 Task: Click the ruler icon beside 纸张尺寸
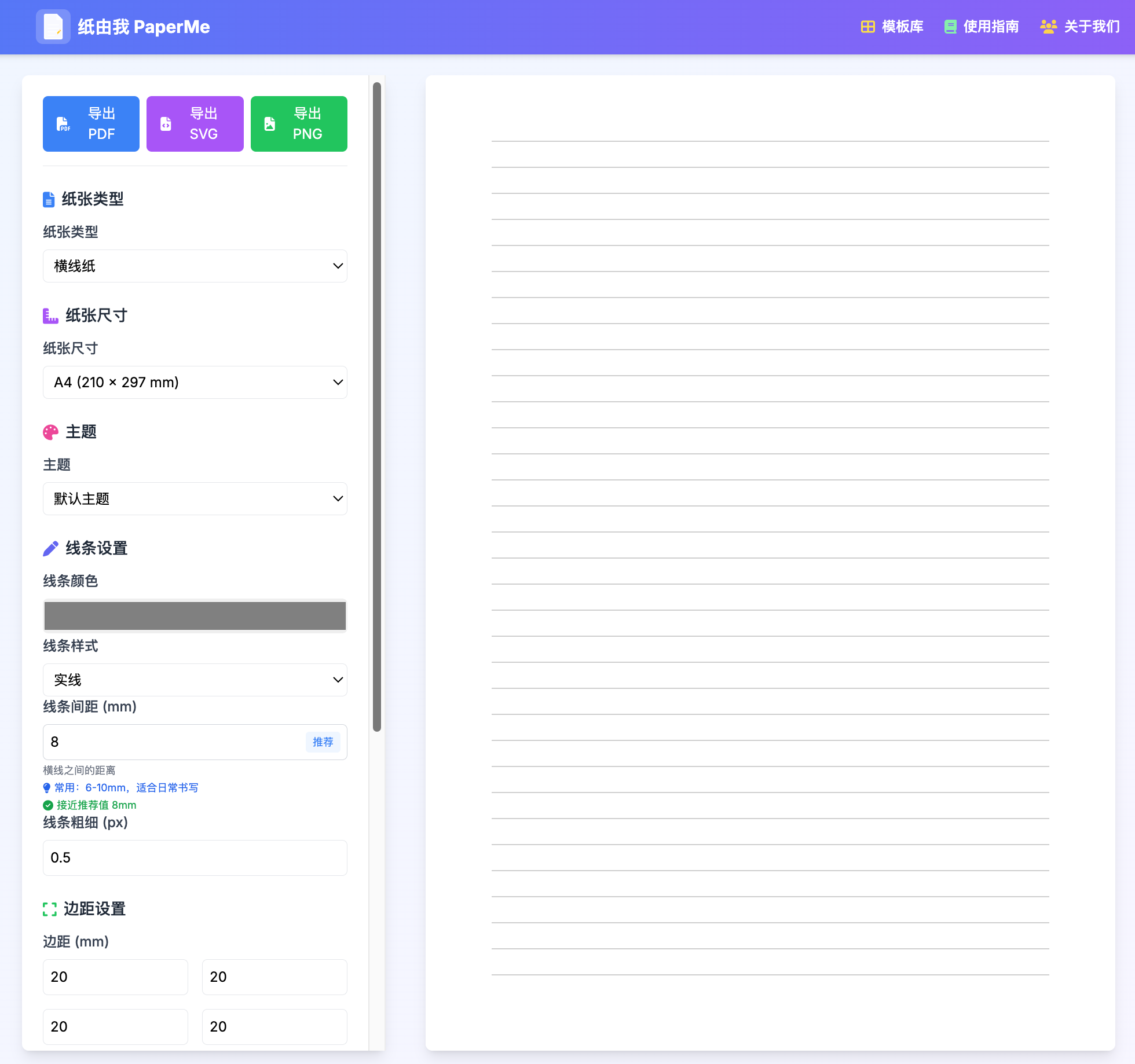pyautogui.click(x=50, y=315)
